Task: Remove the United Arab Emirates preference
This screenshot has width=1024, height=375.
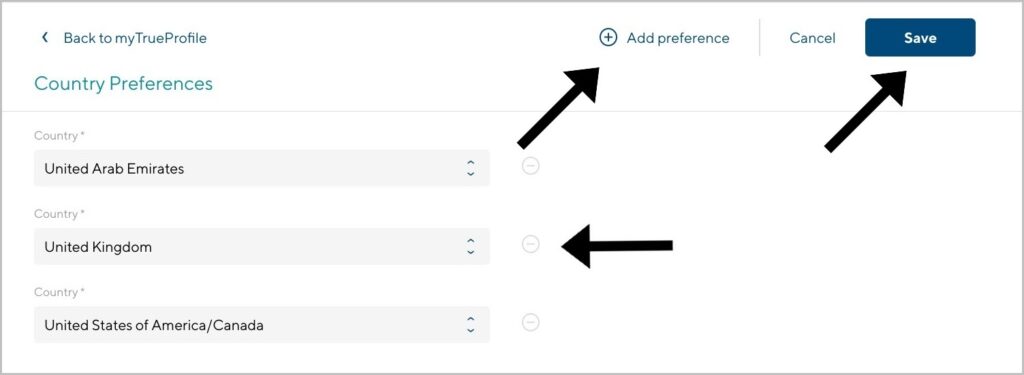Action: pyautogui.click(x=531, y=166)
